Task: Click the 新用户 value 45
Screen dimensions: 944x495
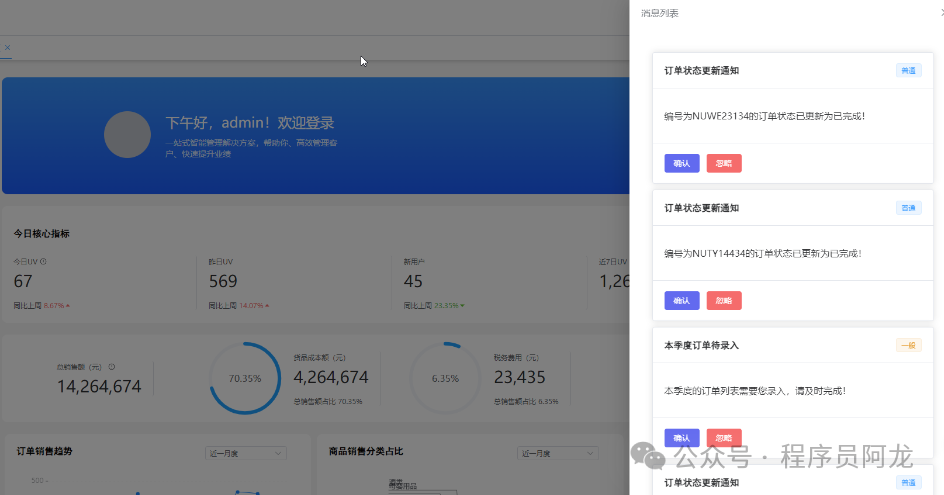Action: [x=413, y=281]
